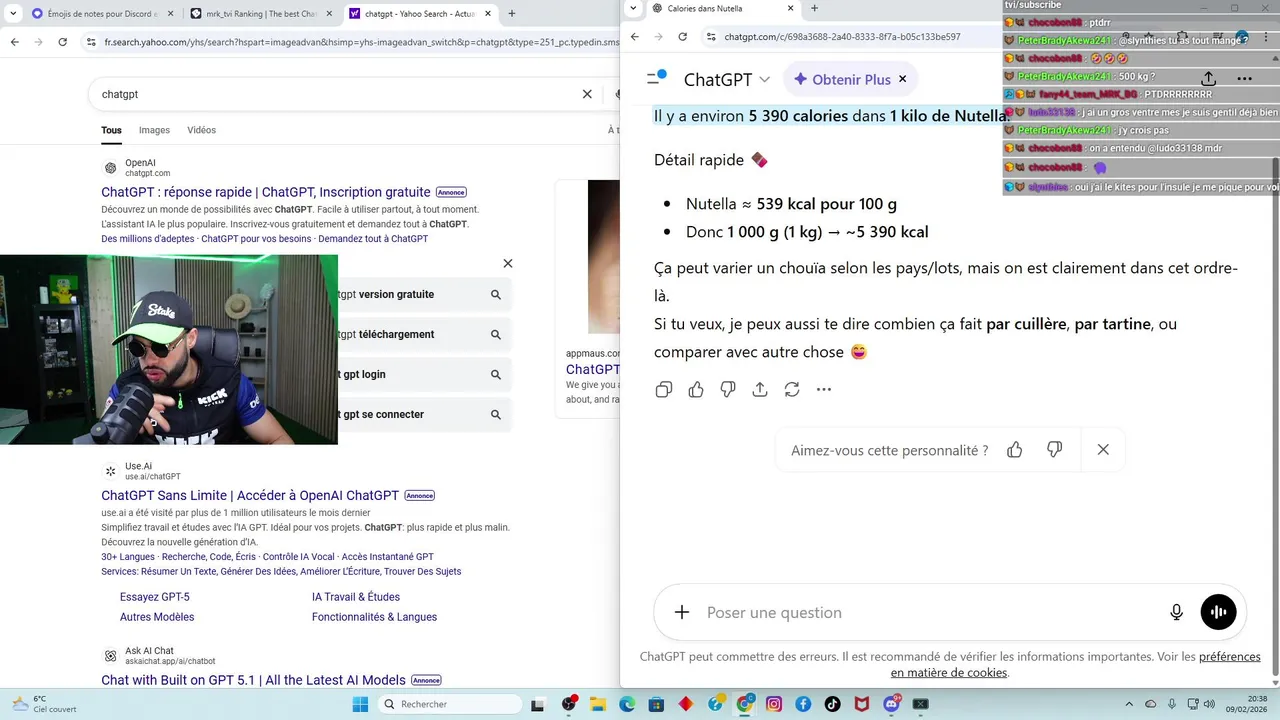
Task: Open the conversation three-dot options menu
Action: point(1244,78)
